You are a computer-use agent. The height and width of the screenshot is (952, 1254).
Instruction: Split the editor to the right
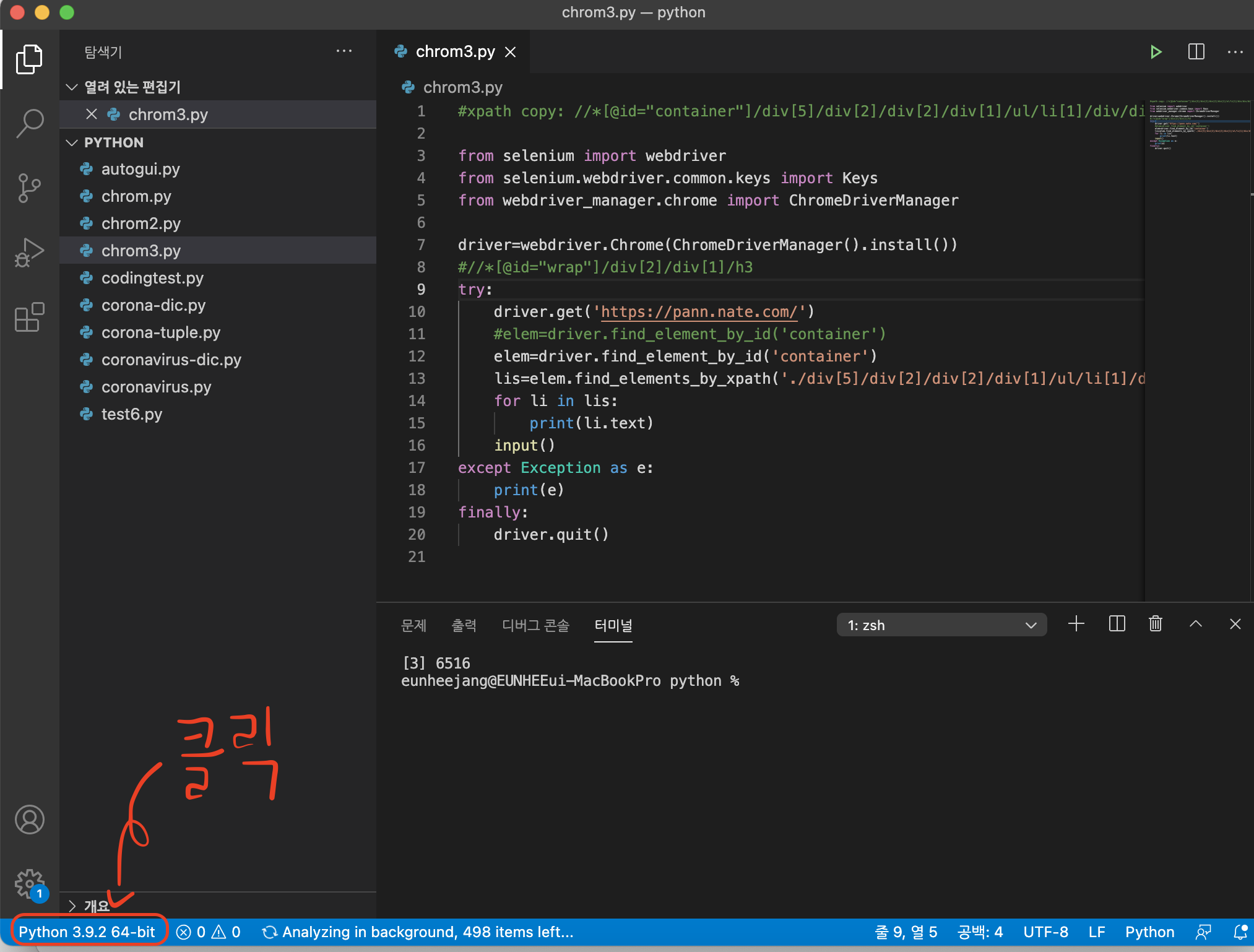click(1196, 51)
